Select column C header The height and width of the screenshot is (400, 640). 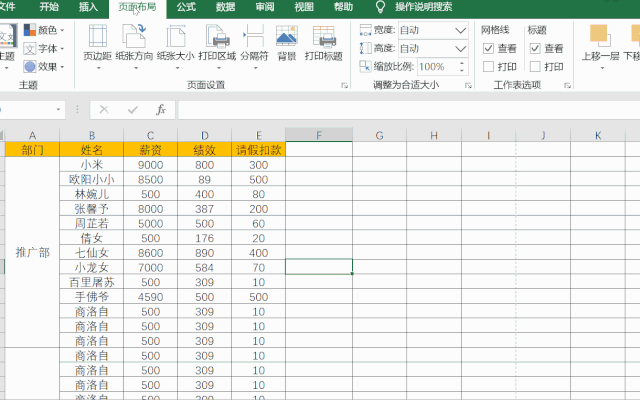click(151, 135)
